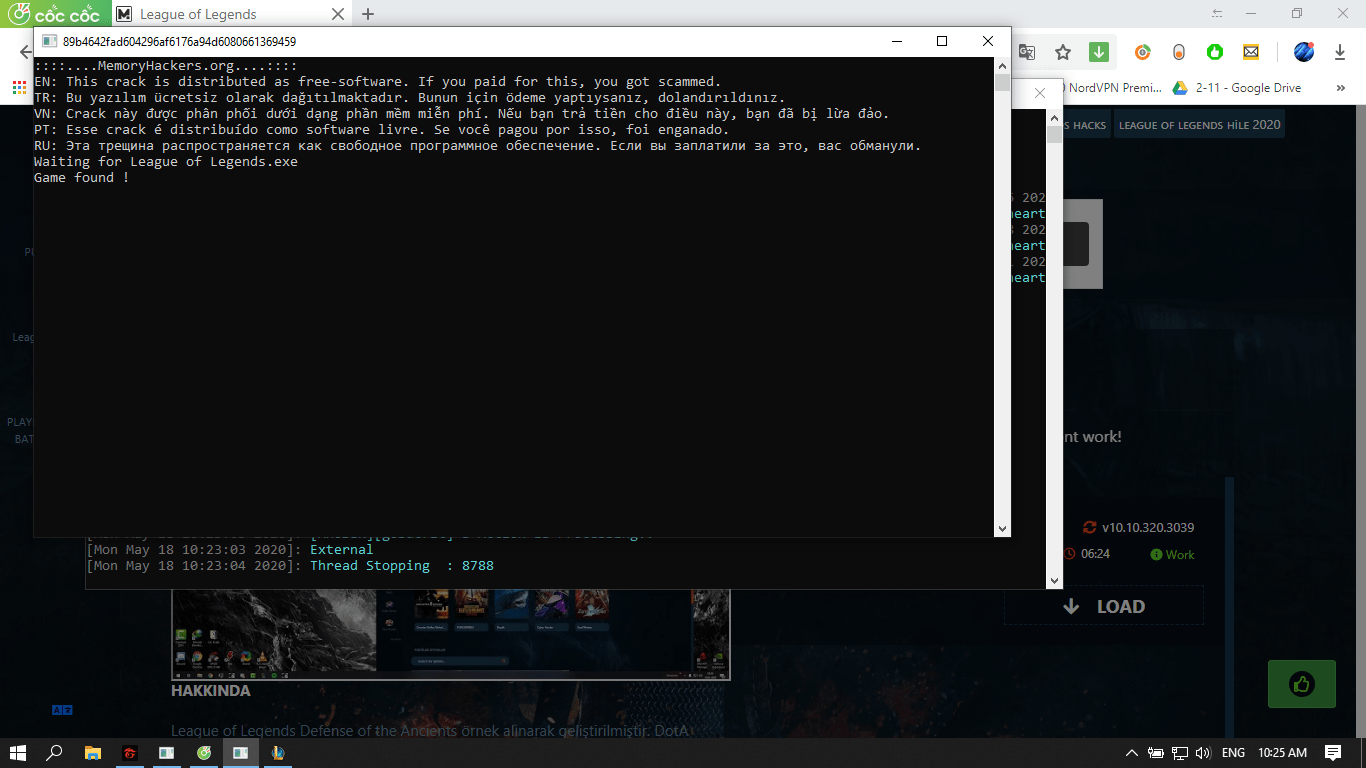
Task: Show hidden system tray icons
Action: 1132,753
